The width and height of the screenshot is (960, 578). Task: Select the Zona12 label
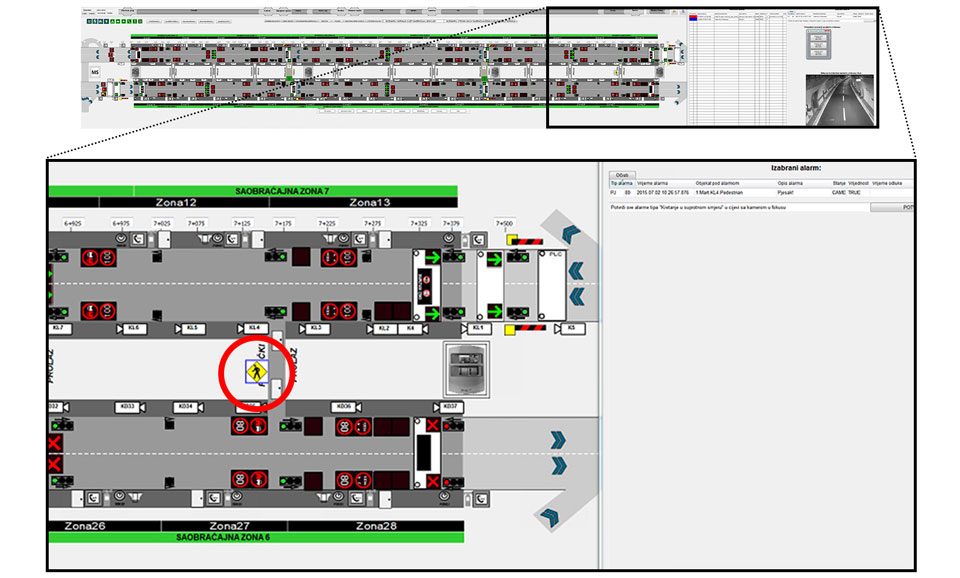pyautogui.click(x=176, y=203)
